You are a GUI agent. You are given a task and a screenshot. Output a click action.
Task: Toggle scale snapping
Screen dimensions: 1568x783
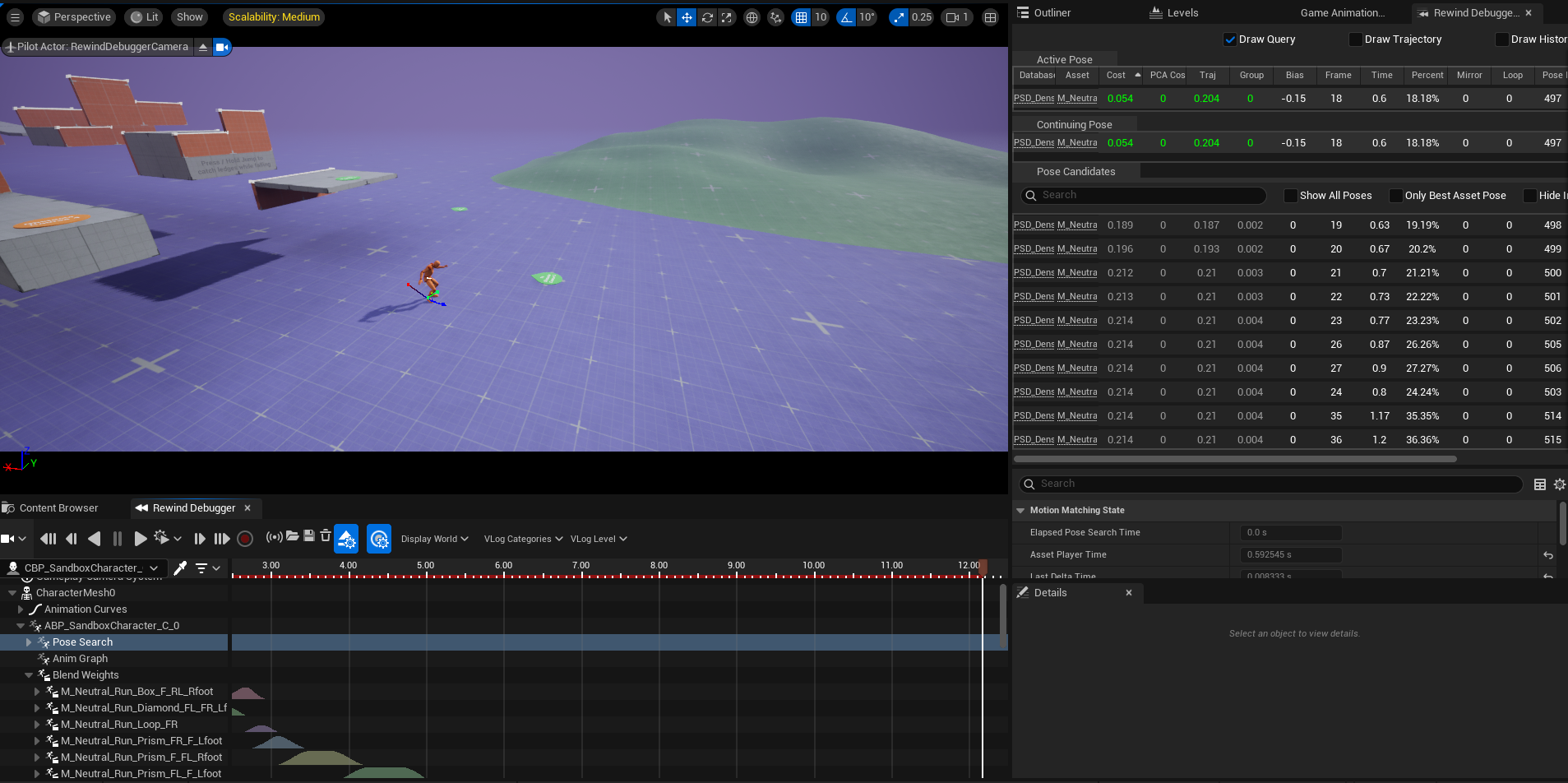[x=900, y=17]
